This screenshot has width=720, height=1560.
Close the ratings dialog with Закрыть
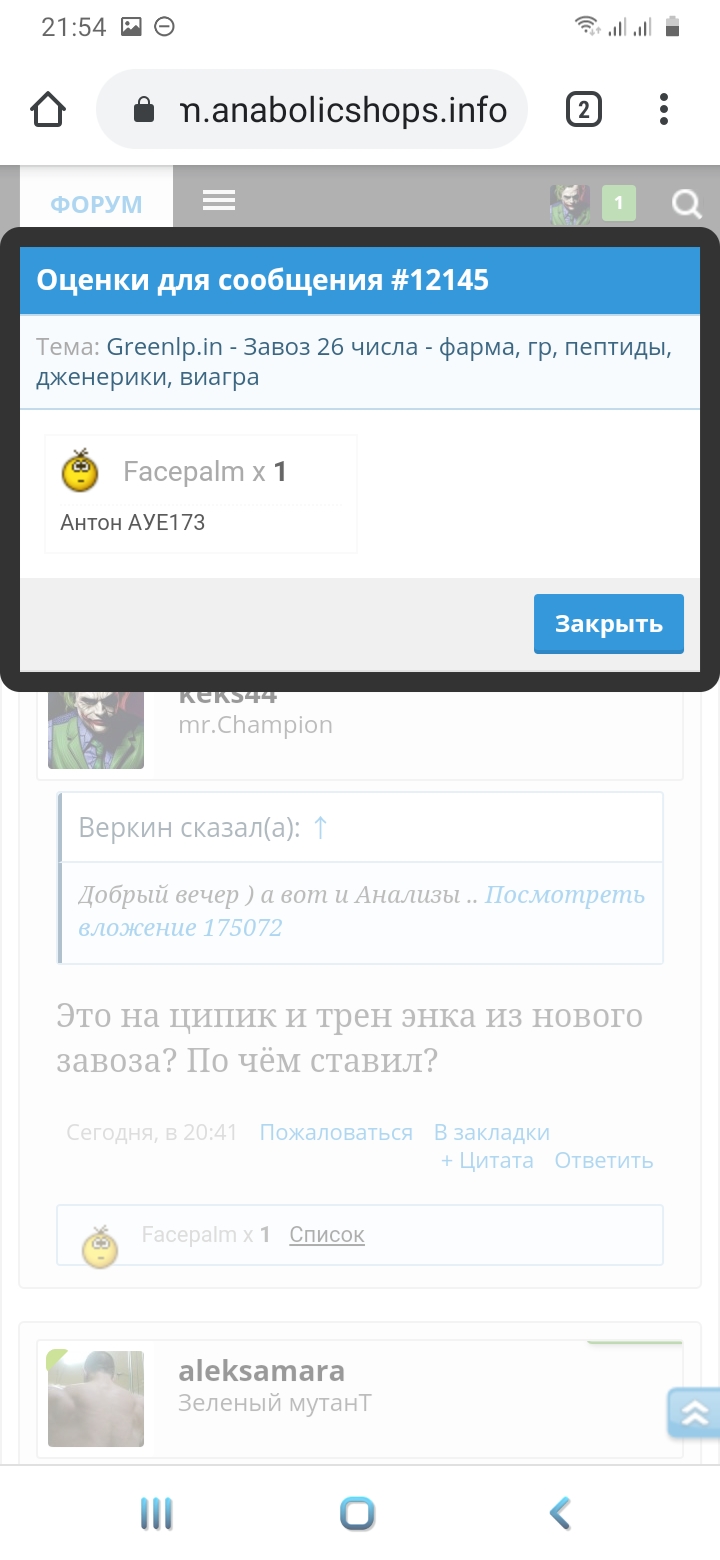[x=609, y=624]
